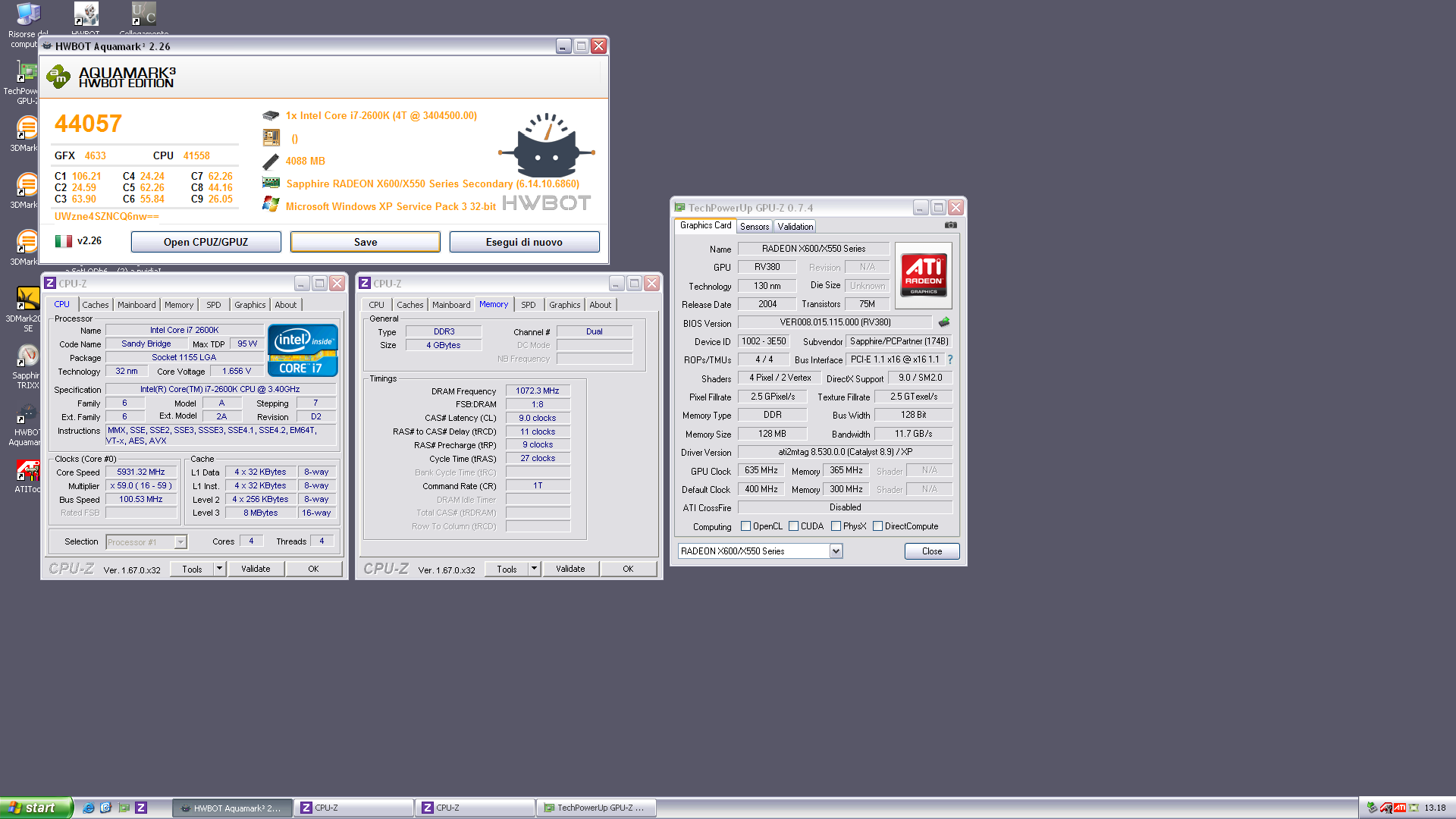Click the BIOS Version field in GPU-Z
Screen dimensions: 1456x819
pyautogui.click(x=835, y=322)
